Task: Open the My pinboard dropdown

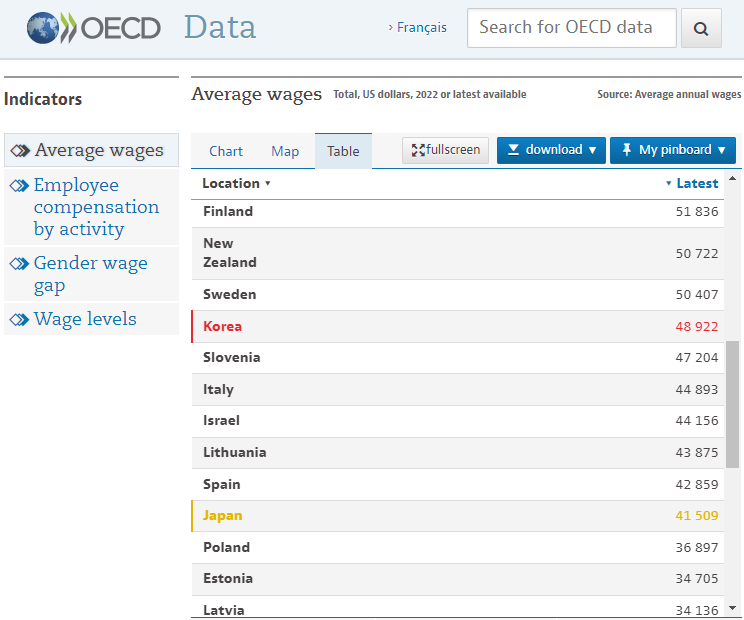Action: click(x=673, y=150)
